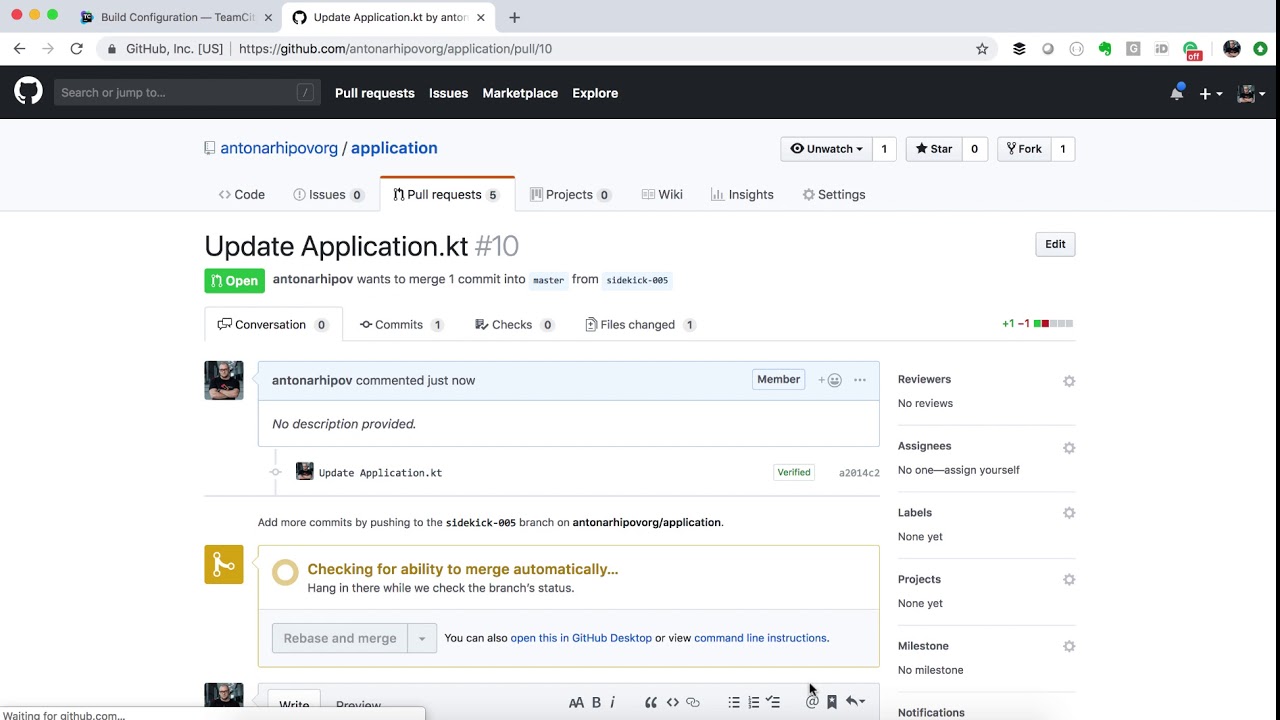1280x720 pixels.
Task: Click the Evernote extension icon
Action: click(x=1105, y=48)
